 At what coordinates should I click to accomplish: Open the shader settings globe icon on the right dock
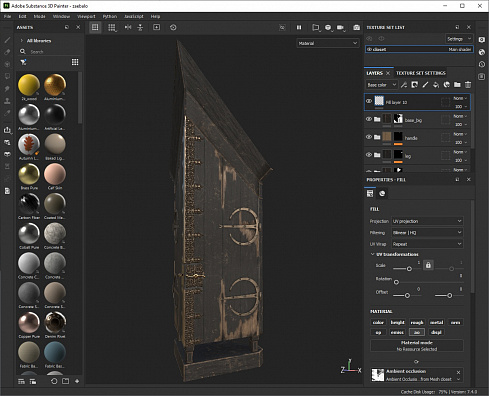pos(482,52)
